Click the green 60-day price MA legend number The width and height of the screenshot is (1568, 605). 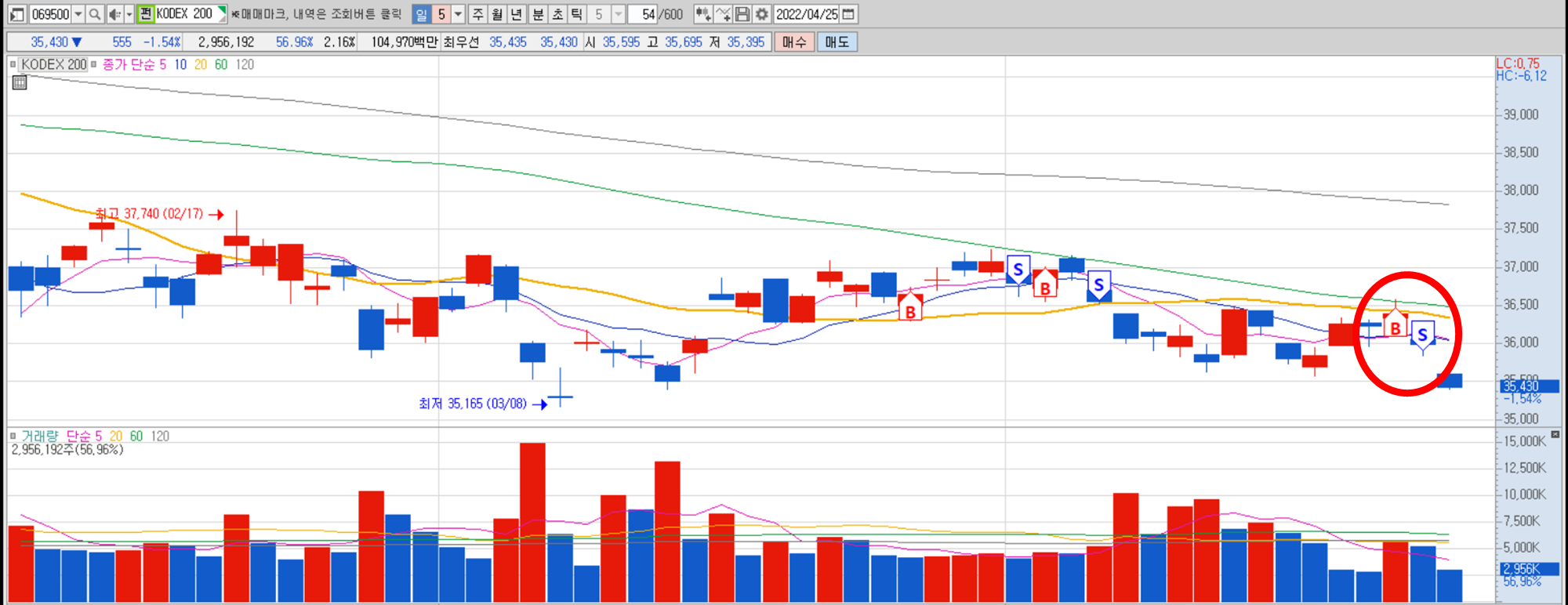pos(221,64)
